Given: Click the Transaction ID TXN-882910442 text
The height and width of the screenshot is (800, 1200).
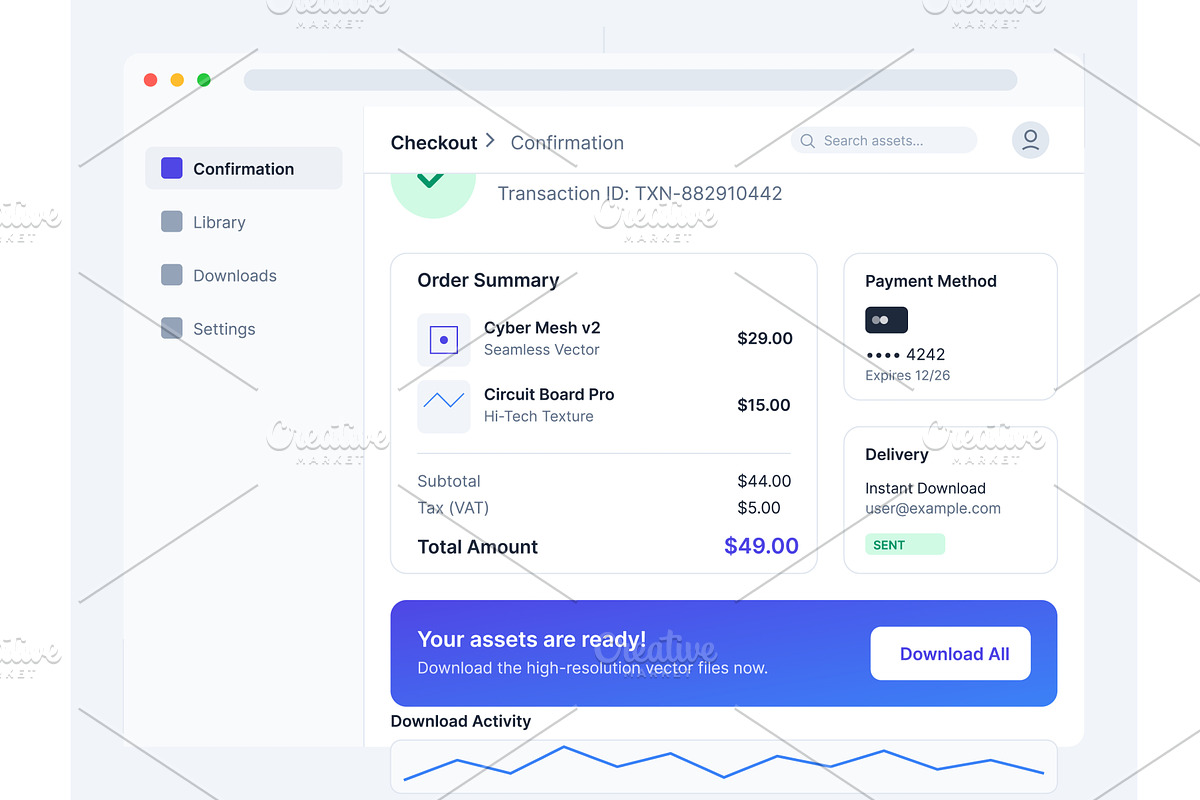Looking at the screenshot, I should [x=640, y=193].
